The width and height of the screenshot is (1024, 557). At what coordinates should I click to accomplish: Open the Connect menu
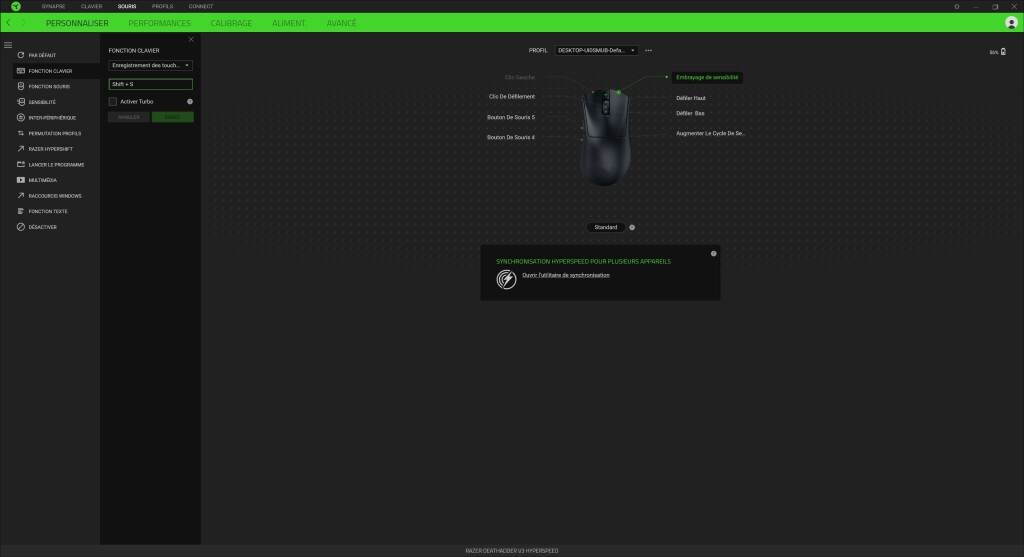200,7
